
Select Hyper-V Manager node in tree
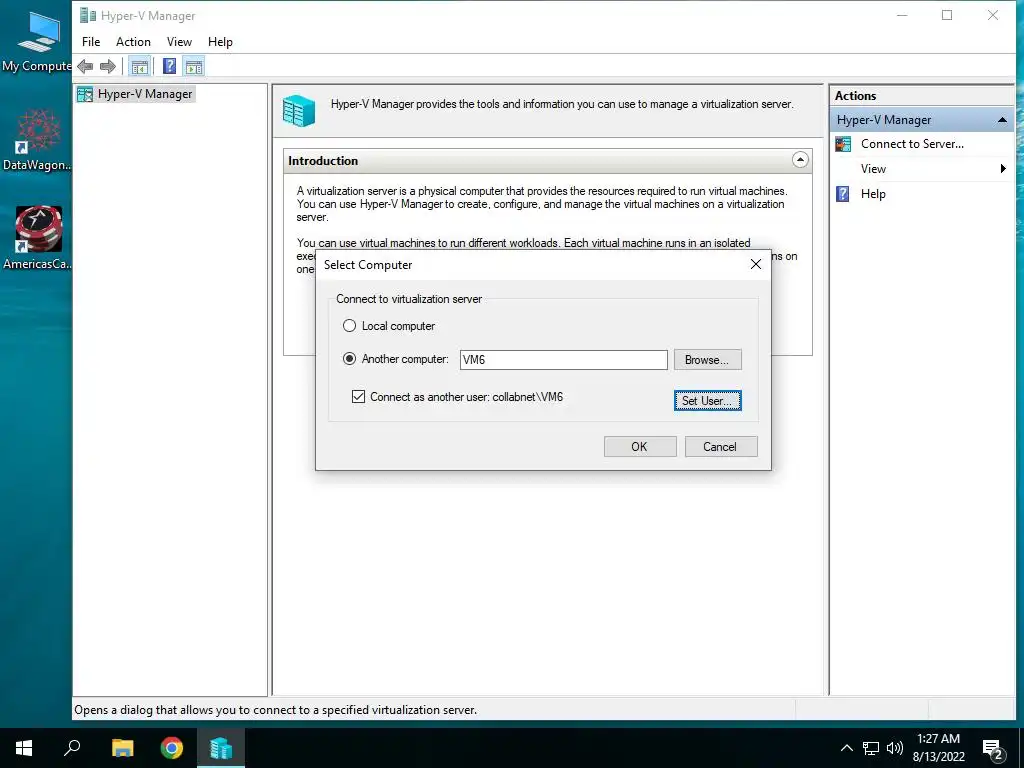coord(135,94)
